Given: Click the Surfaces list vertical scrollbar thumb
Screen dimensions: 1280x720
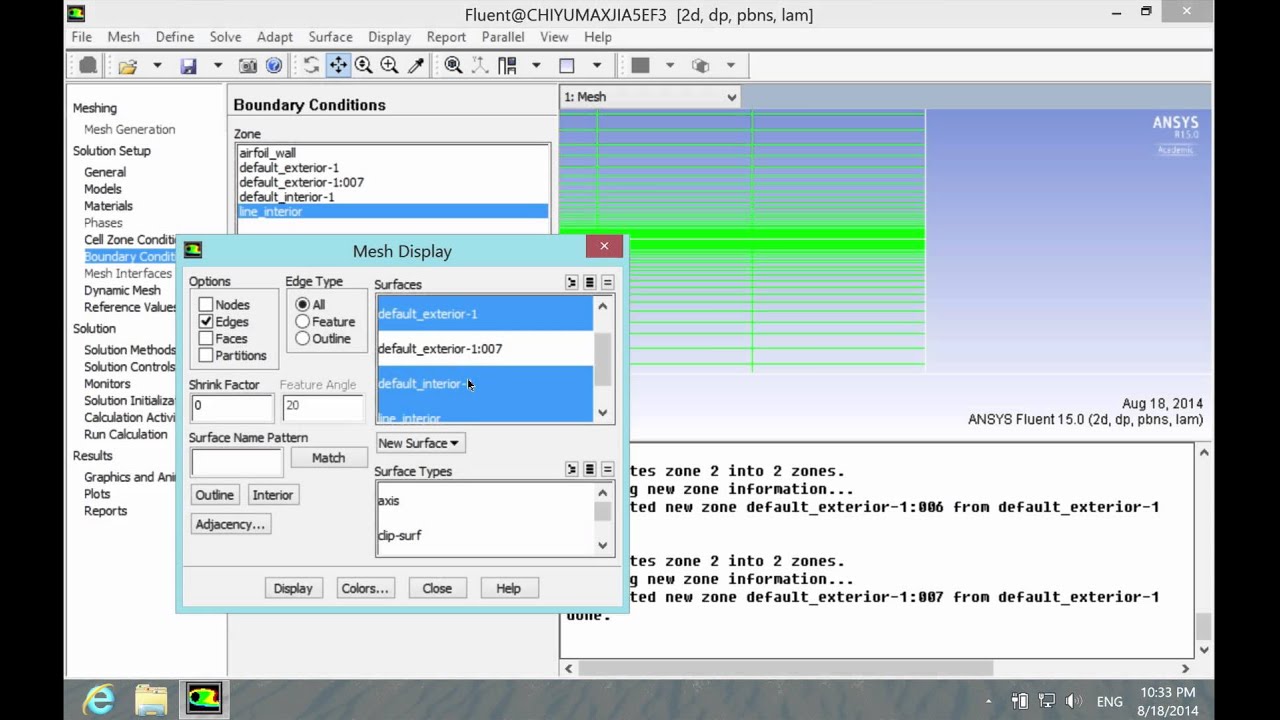Looking at the screenshot, I should [x=602, y=360].
